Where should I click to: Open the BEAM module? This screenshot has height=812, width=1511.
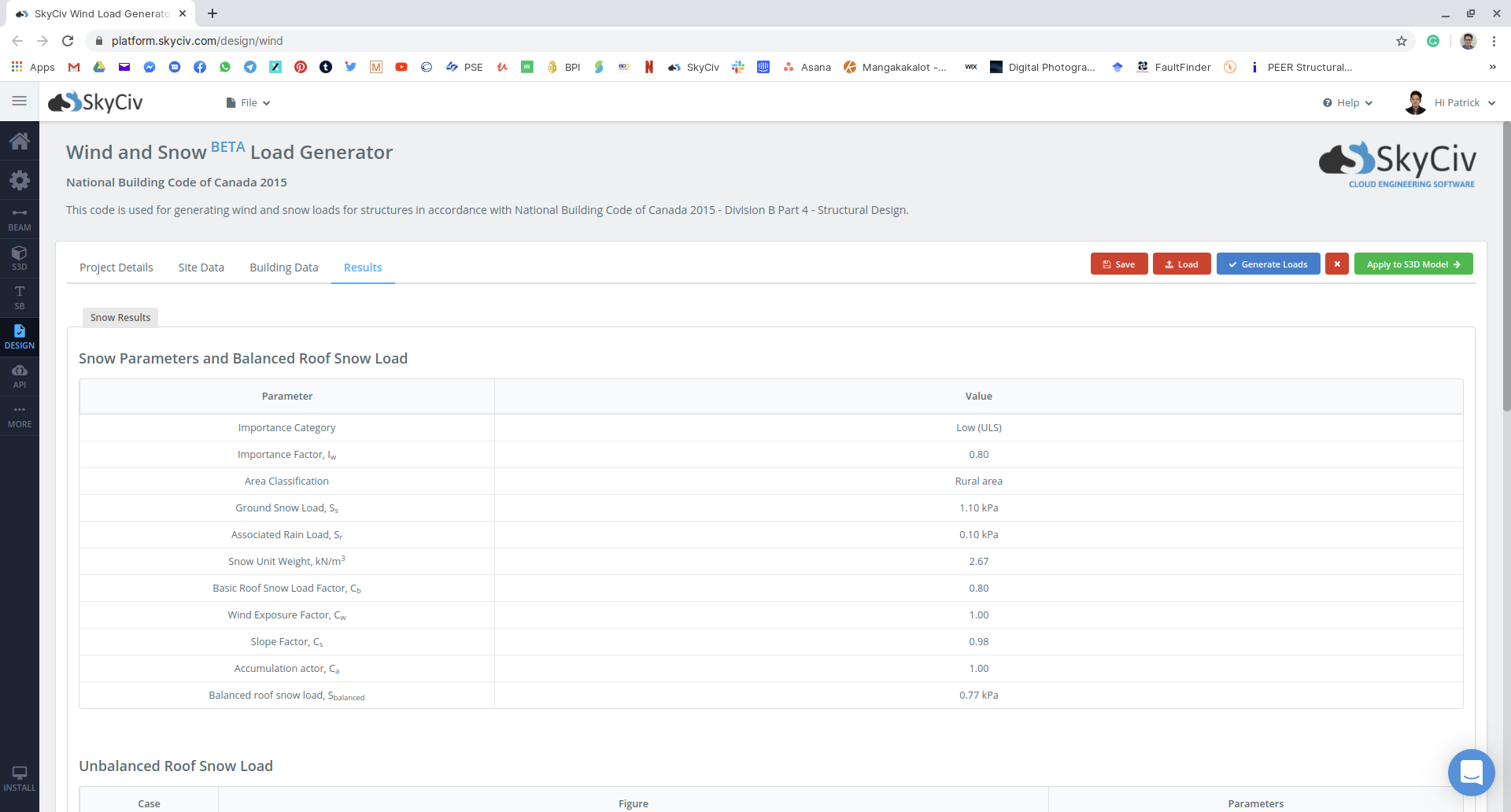20,220
